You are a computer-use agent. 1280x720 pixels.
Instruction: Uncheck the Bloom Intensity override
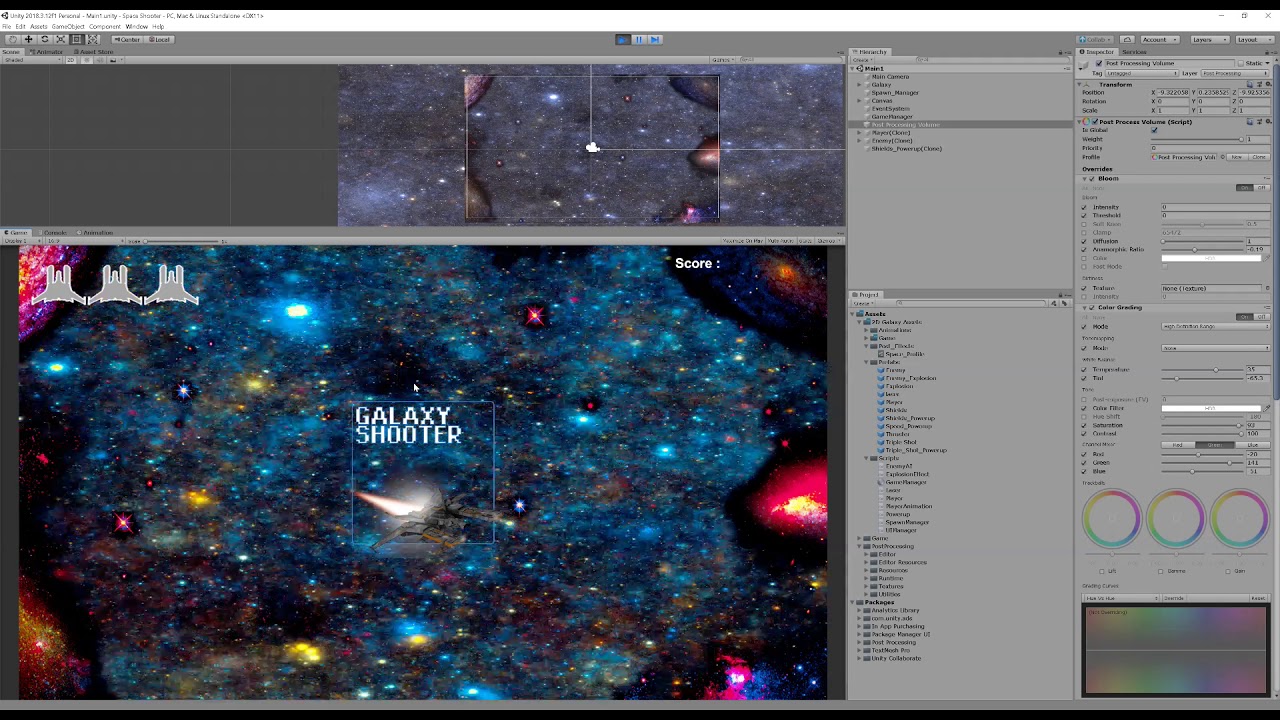(x=1084, y=207)
